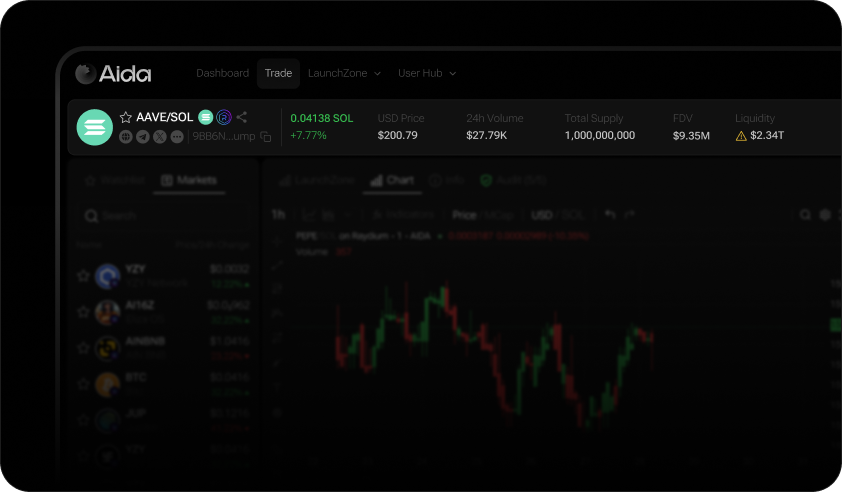
Task: Click the Aida logo
Action: [113, 74]
